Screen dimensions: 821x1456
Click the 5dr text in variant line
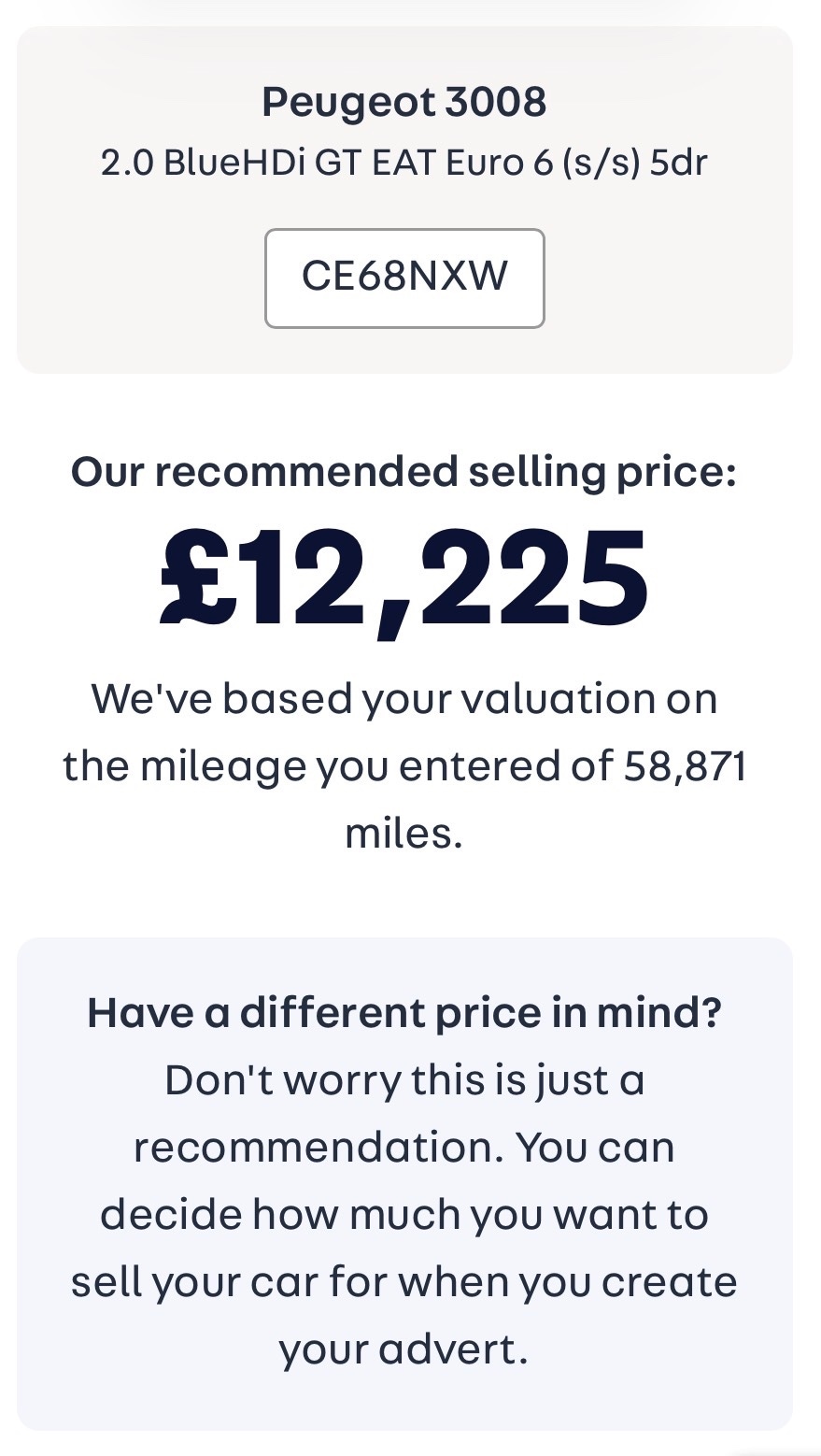point(679,163)
